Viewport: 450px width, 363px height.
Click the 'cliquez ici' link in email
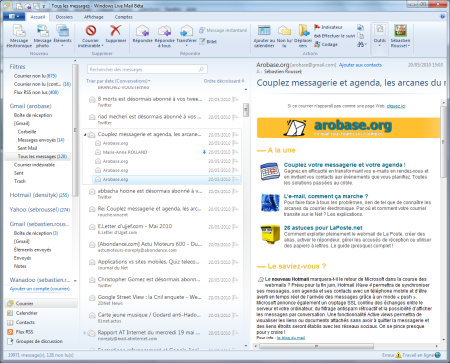[396, 106]
